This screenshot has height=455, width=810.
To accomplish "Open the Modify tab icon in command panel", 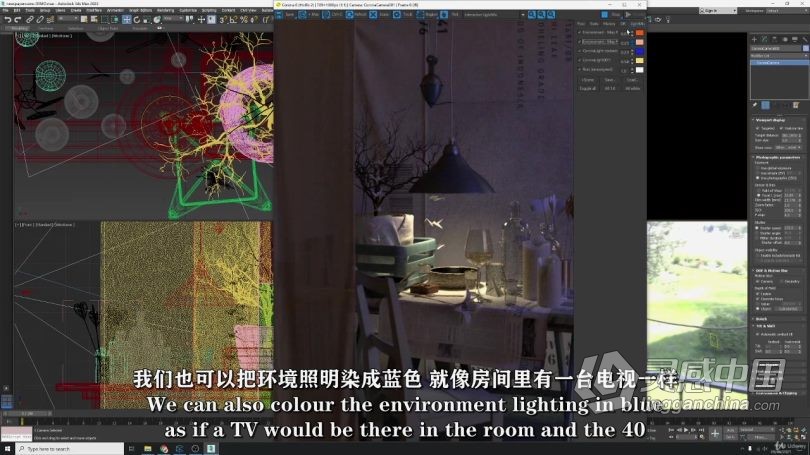I will coord(765,39).
